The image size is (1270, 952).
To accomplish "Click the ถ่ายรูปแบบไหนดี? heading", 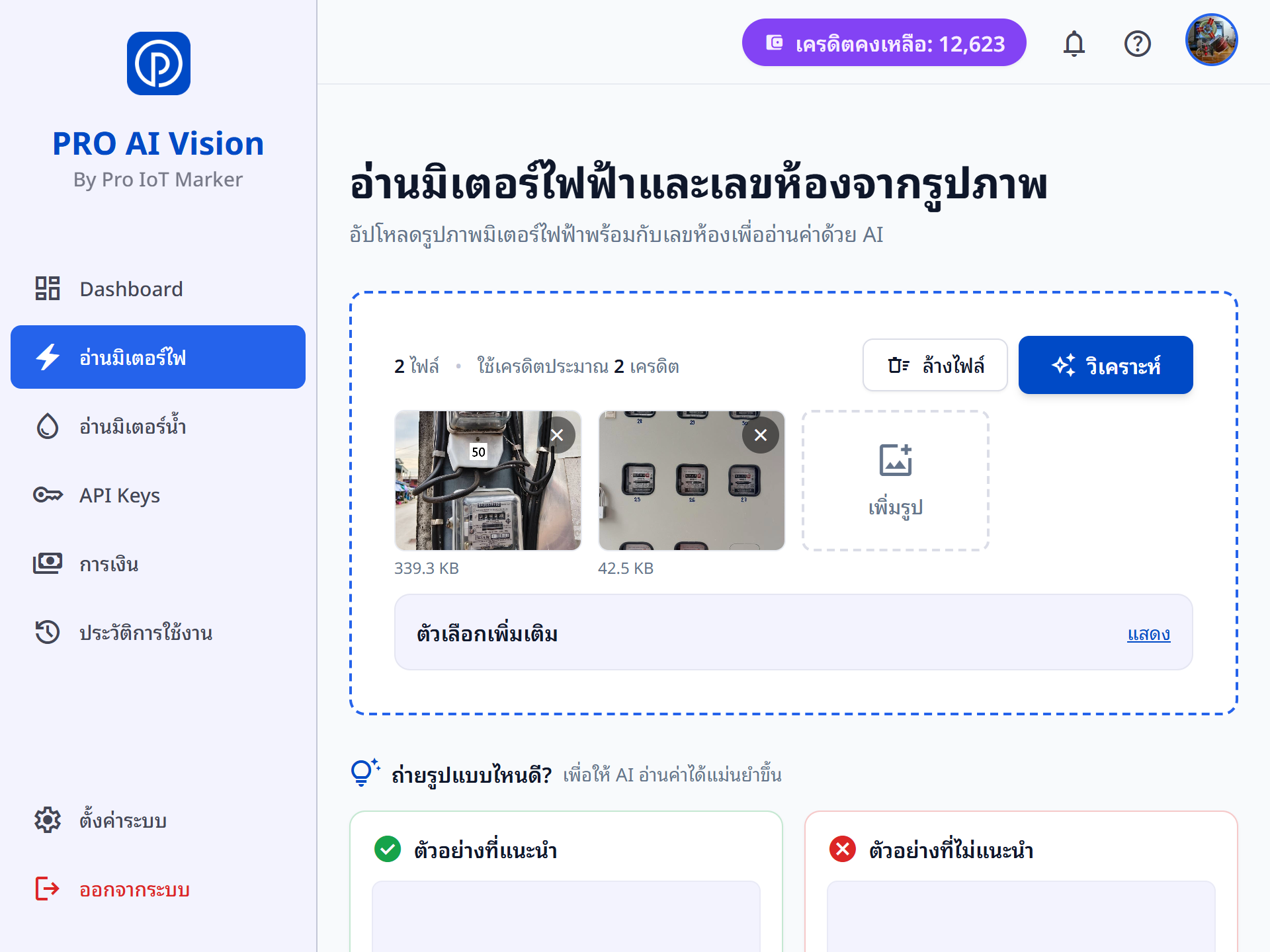I will click(x=472, y=774).
